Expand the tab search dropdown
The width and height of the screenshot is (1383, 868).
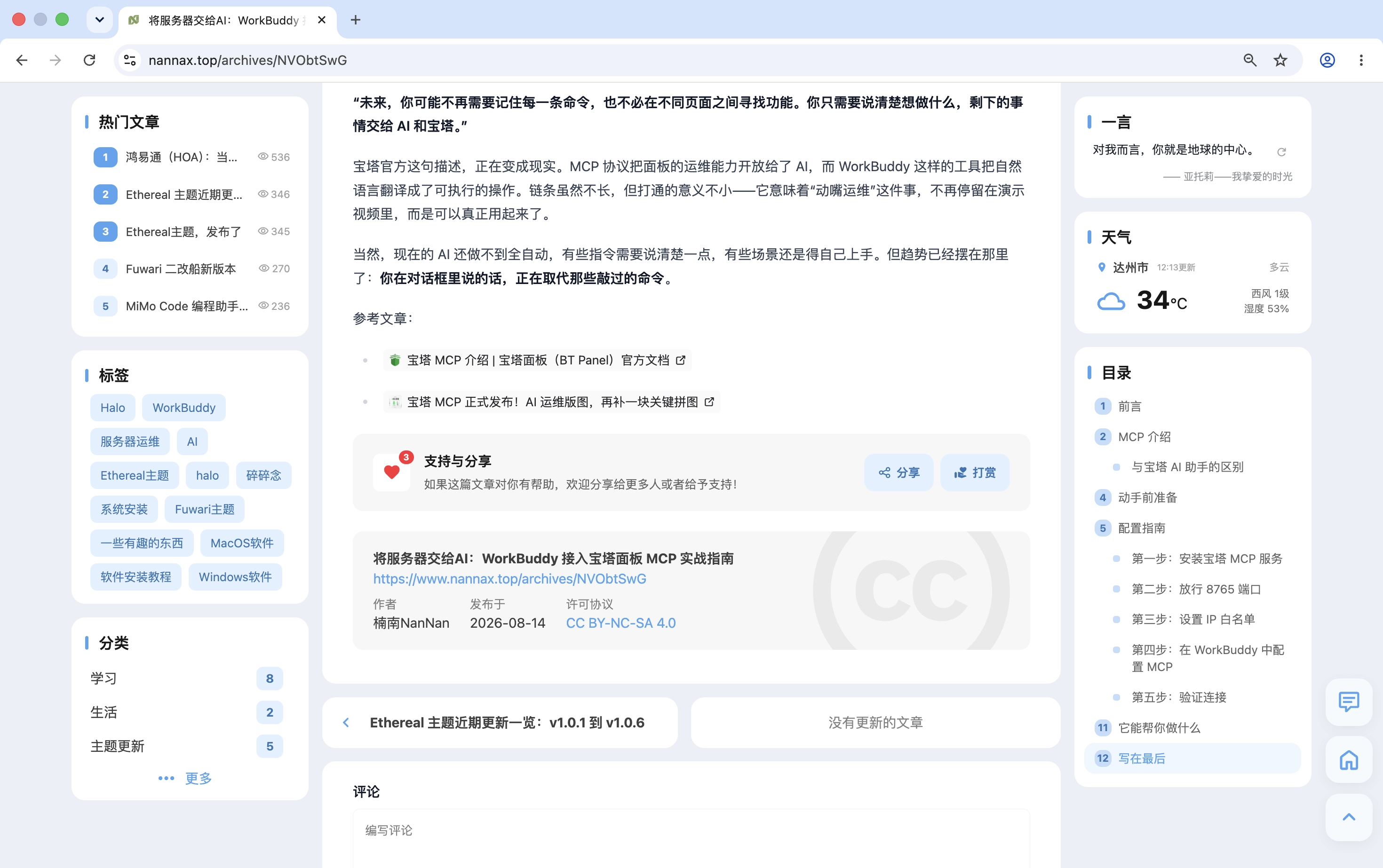pos(99,20)
